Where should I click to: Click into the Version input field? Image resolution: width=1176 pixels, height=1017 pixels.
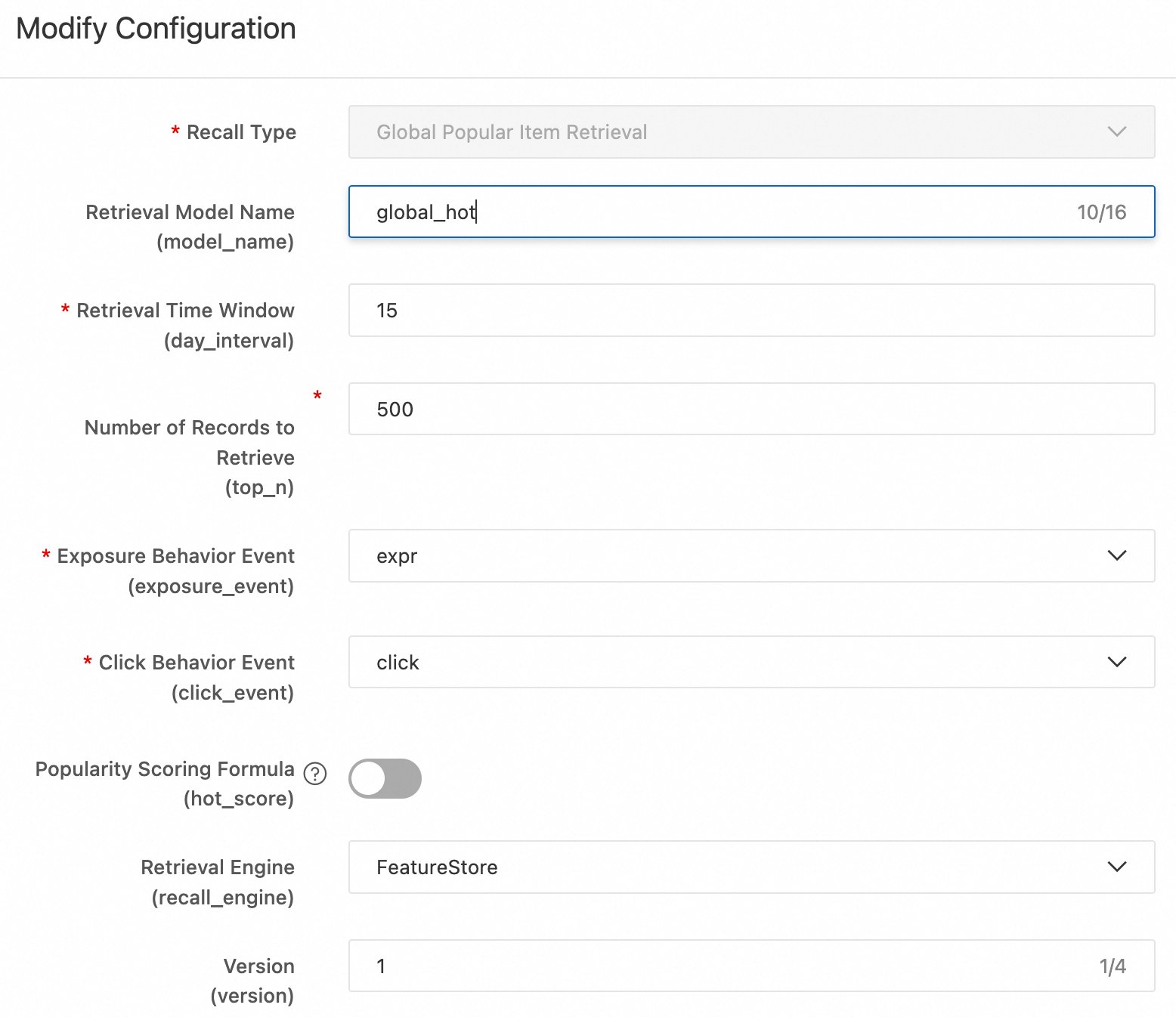coord(726,966)
